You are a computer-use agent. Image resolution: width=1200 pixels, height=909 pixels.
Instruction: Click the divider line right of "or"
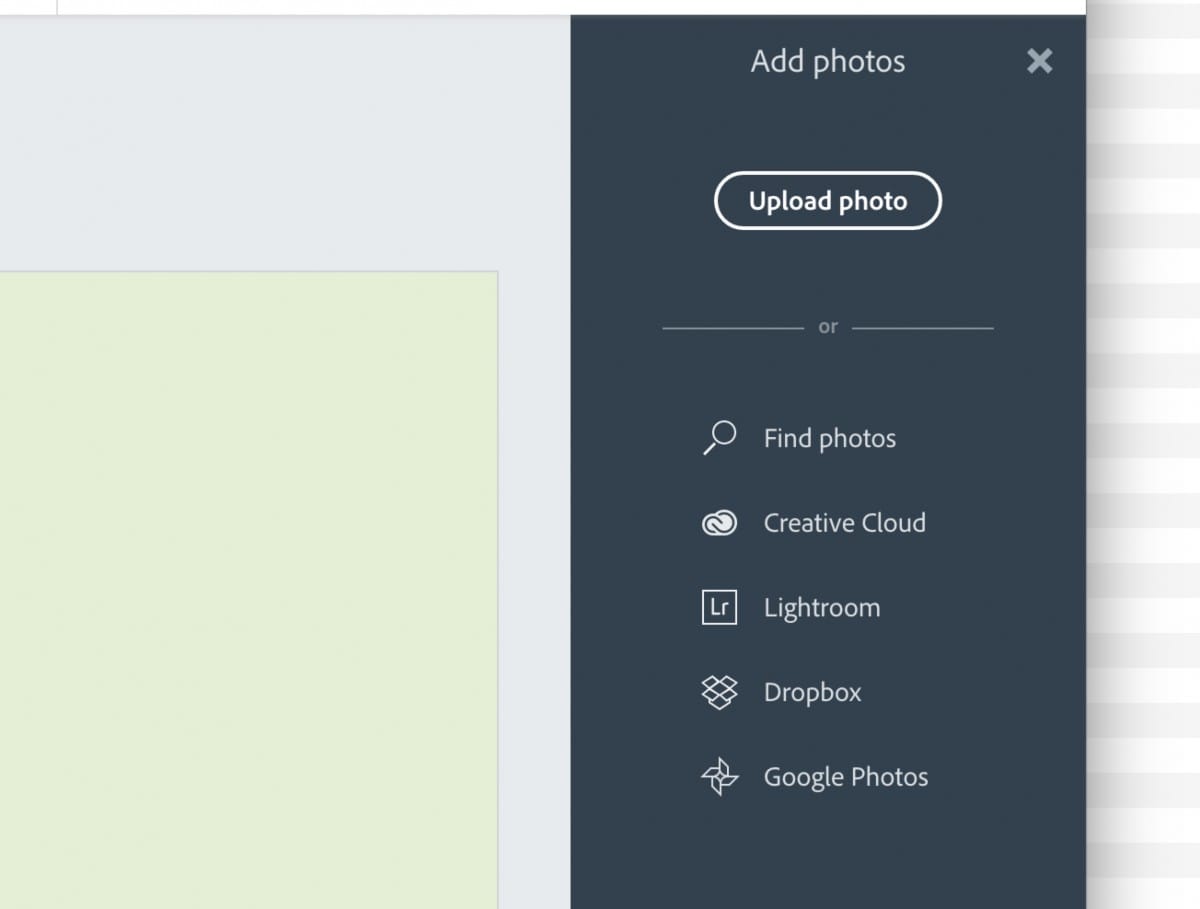coord(922,327)
